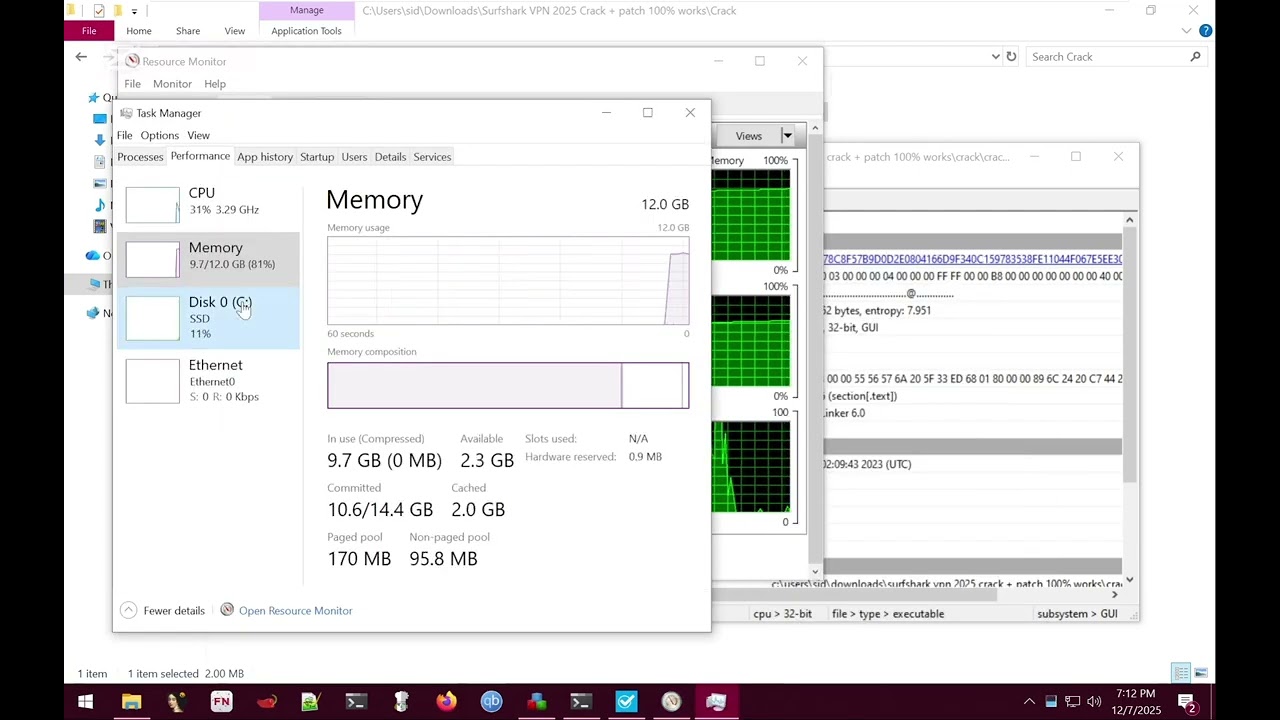Open the Customize Quick Access Toolbar dropdown
Image resolution: width=1280 pixels, height=720 pixels.
[x=134, y=11]
